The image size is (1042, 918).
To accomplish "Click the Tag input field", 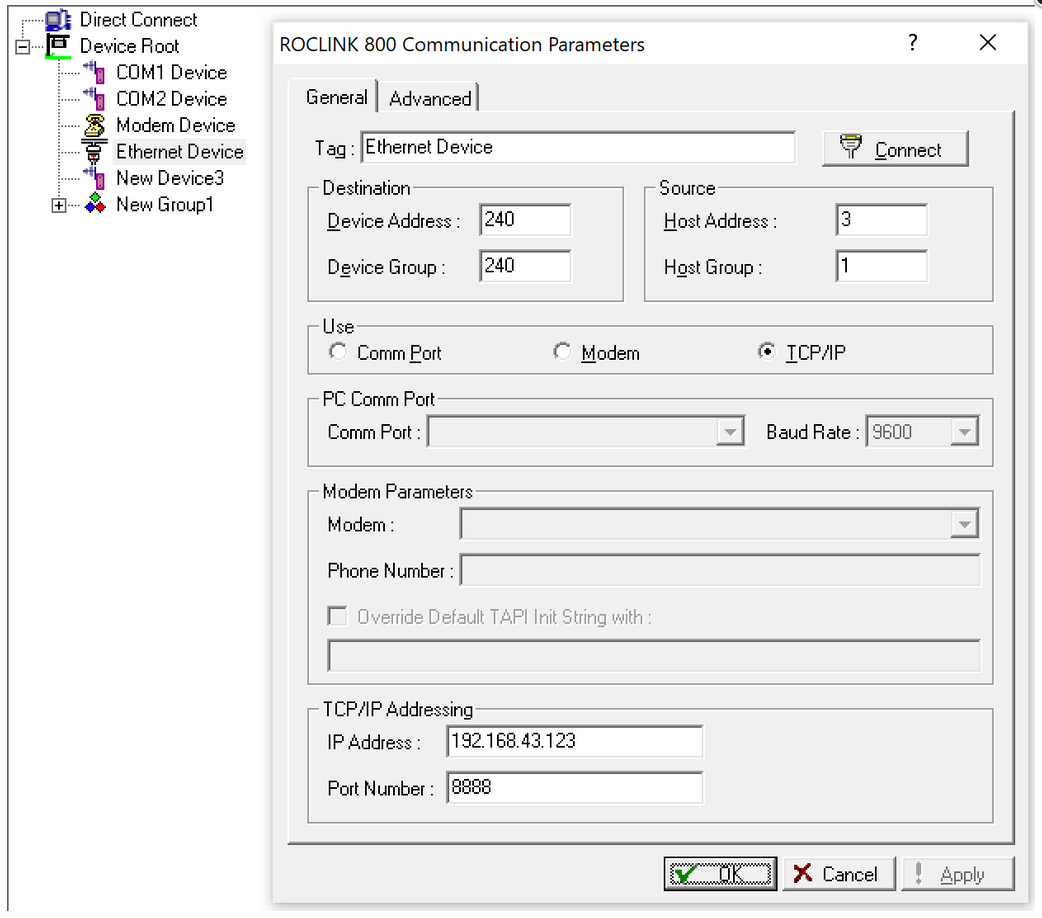I will [x=578, y=147].
